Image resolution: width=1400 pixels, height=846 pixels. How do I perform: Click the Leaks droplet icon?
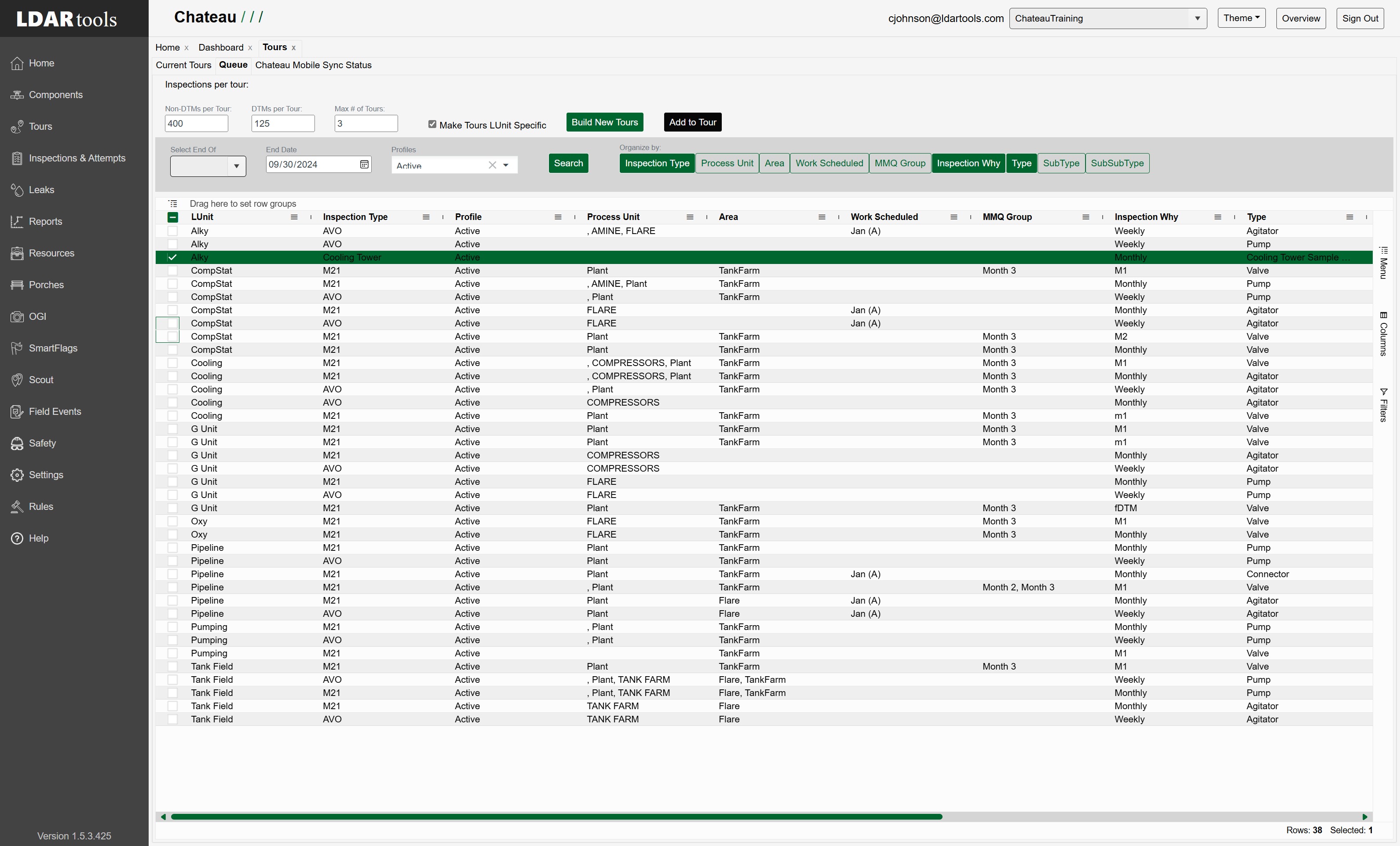click(17, 190)
